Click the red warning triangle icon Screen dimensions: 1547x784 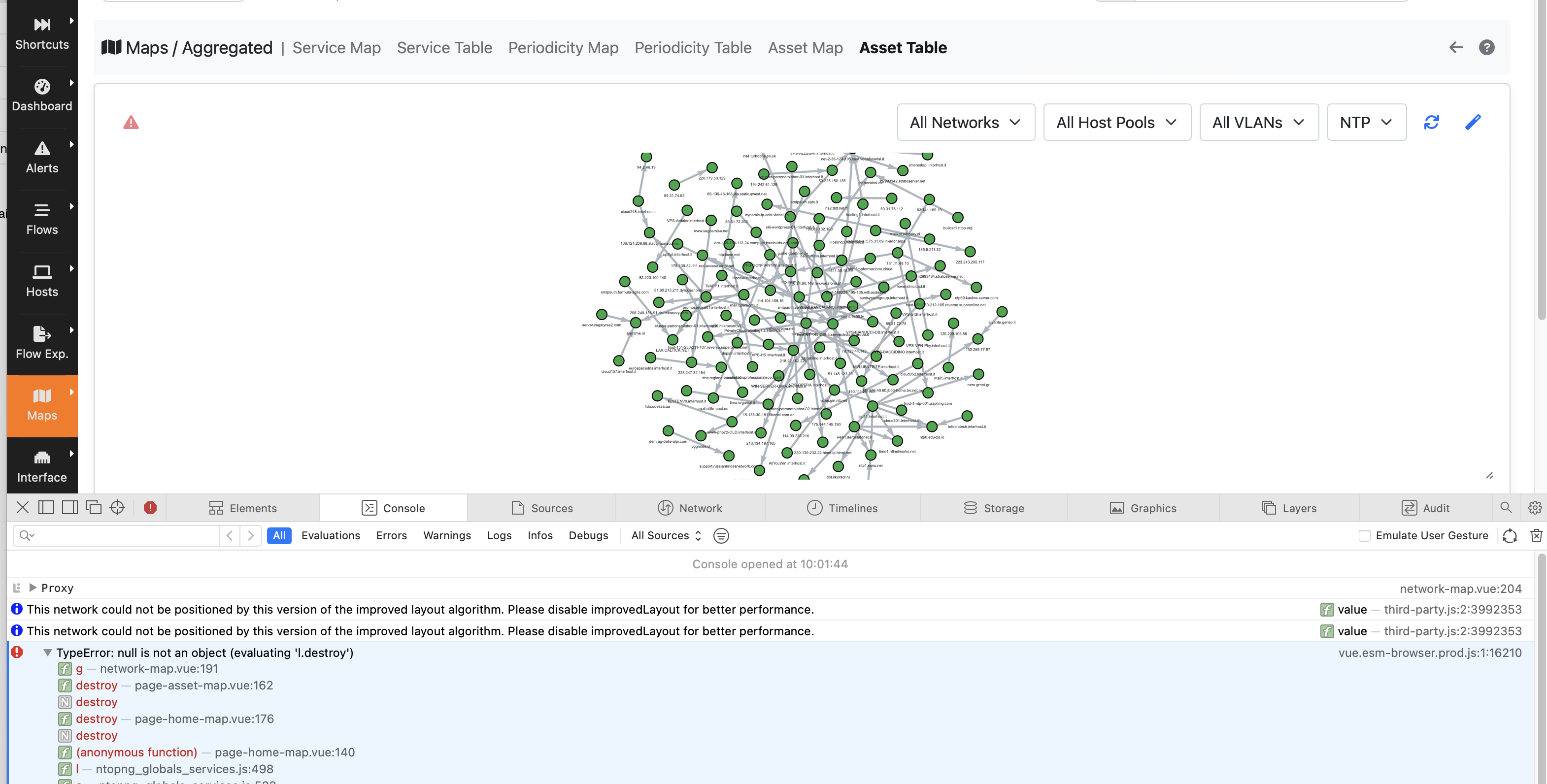(x=131, y=123)
